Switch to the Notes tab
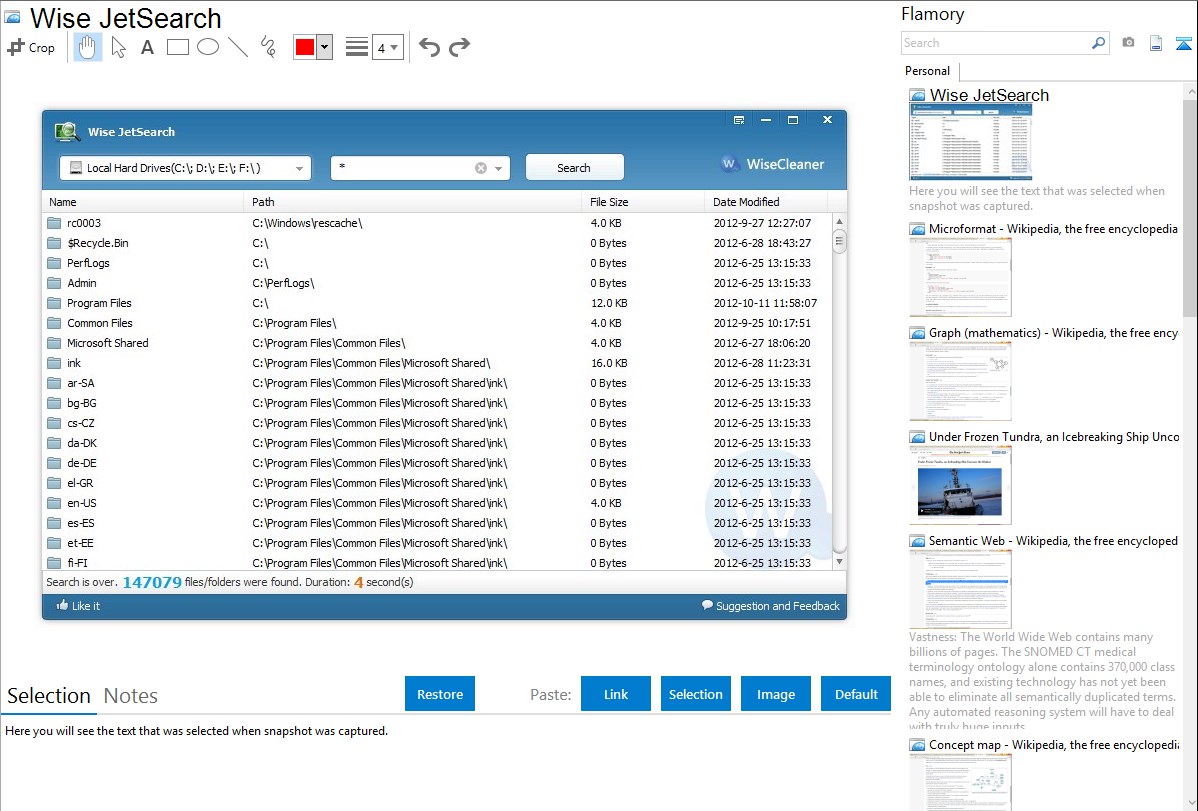The height and width of the screenshot is (811, 1198). (x=131, y=696)
